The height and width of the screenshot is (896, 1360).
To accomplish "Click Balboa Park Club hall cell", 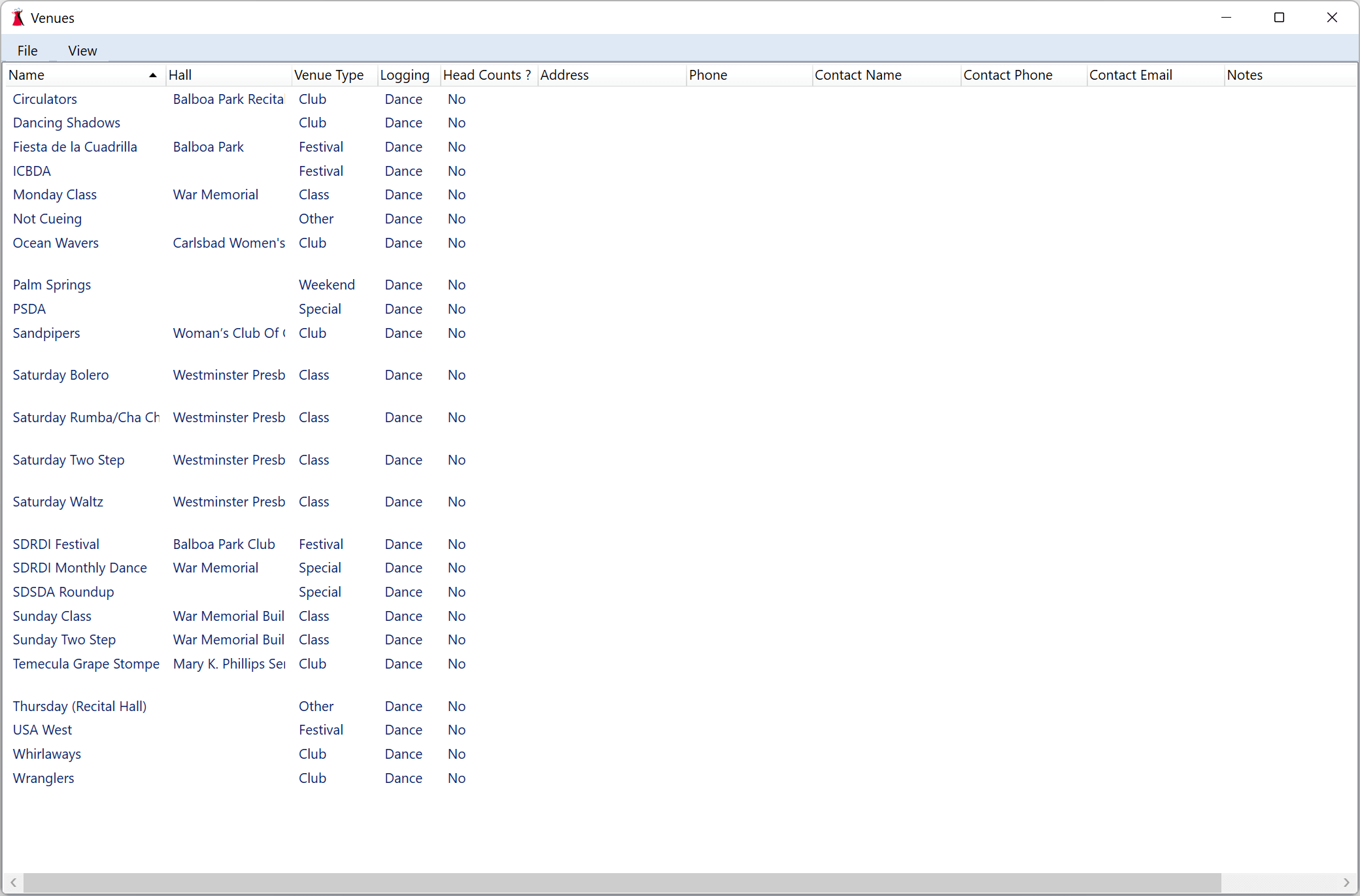I will point(224,544).
